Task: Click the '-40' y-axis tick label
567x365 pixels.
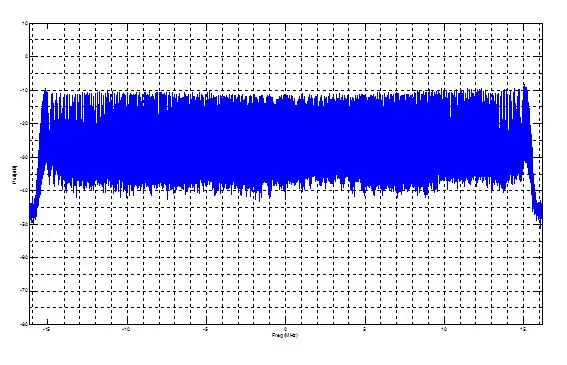Action: click(x=24, y=191)
